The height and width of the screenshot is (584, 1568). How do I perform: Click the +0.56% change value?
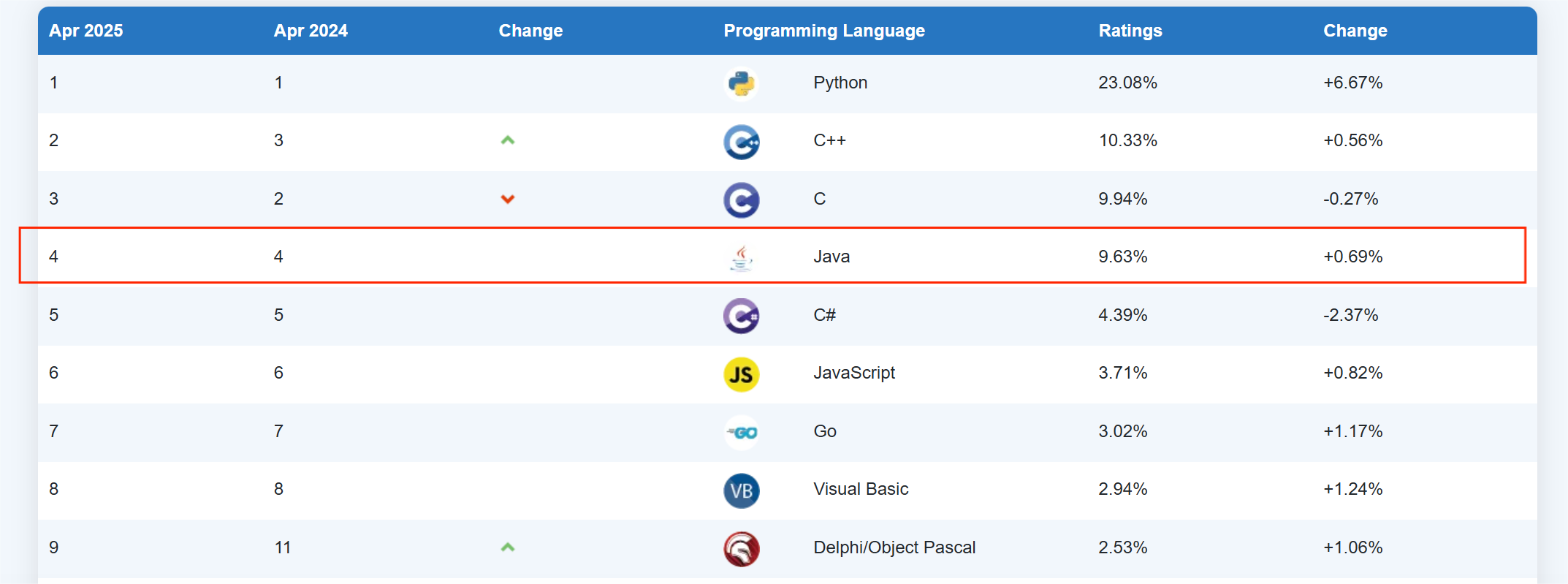click(1352, 140)
